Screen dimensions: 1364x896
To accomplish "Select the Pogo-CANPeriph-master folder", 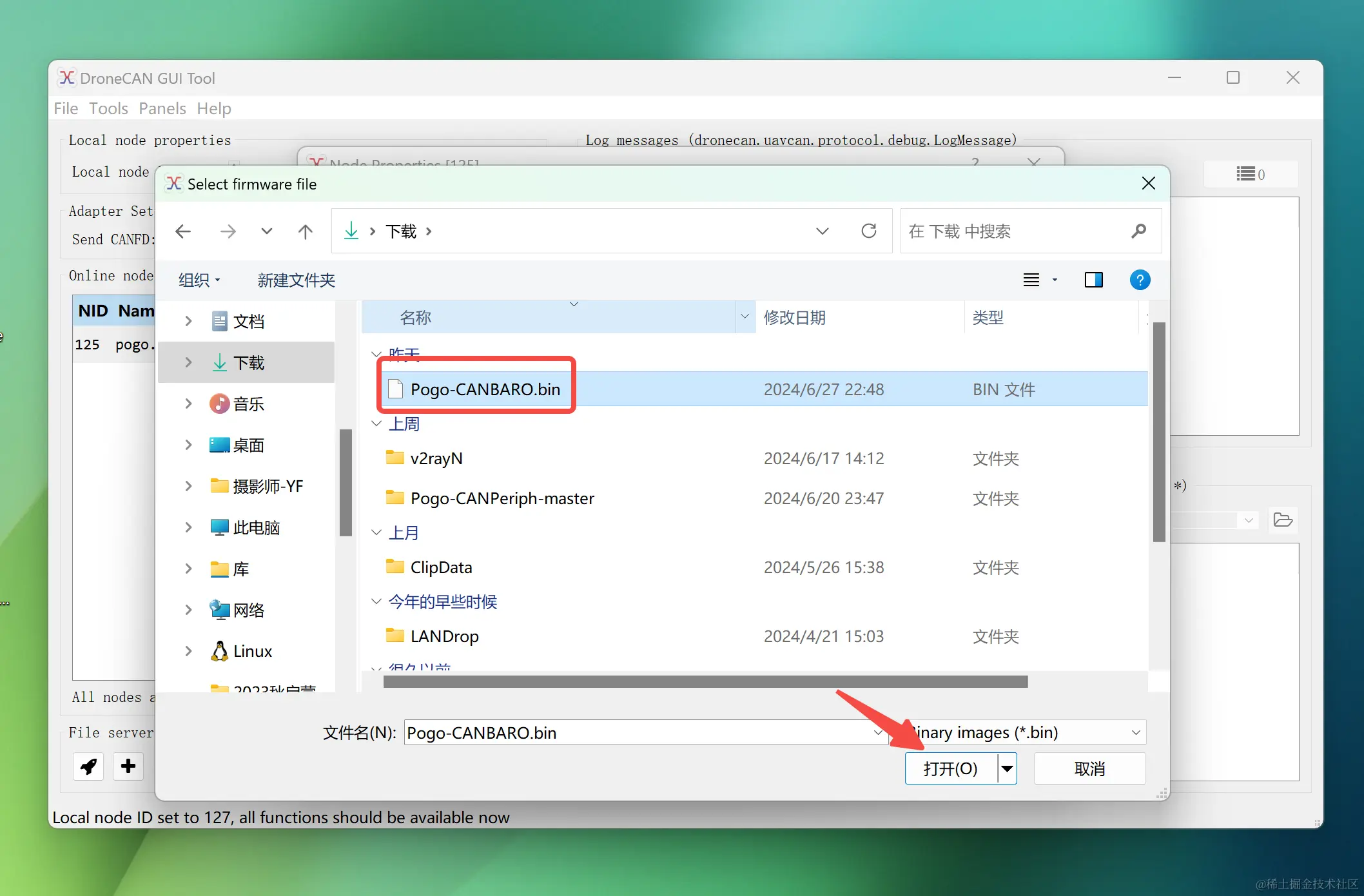I will pos(502,498).
